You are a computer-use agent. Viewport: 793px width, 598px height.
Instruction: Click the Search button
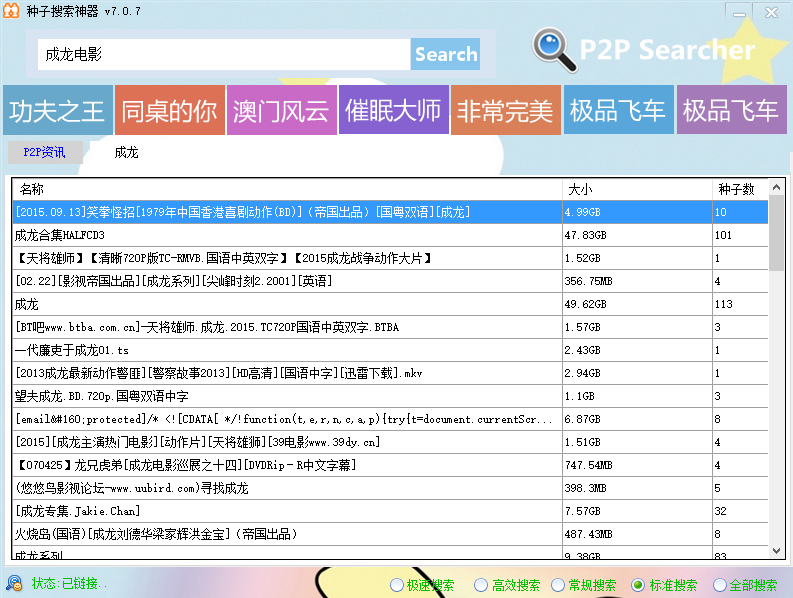(x=446, y=54)
